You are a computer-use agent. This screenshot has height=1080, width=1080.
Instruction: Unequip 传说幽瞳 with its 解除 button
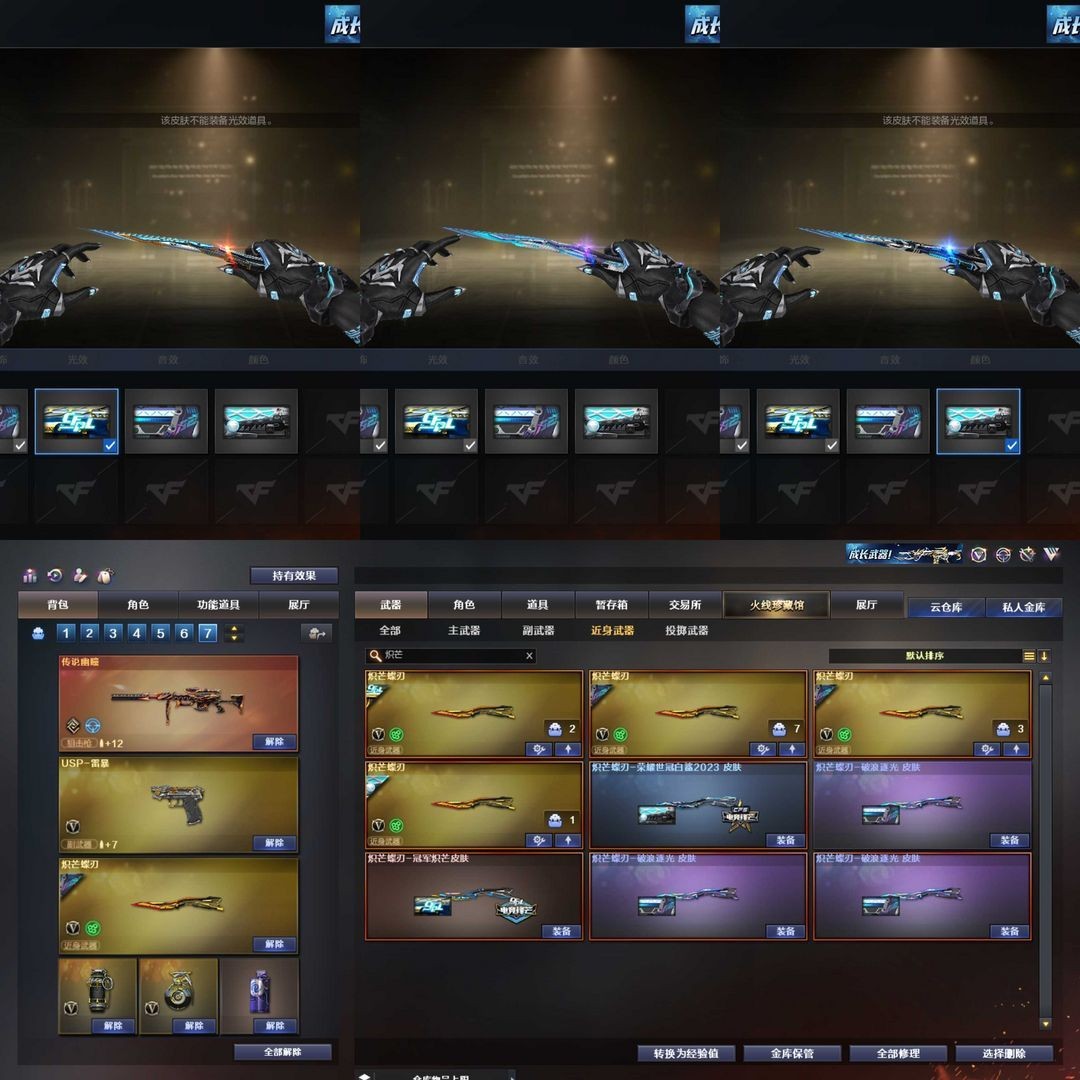[274, 741]
